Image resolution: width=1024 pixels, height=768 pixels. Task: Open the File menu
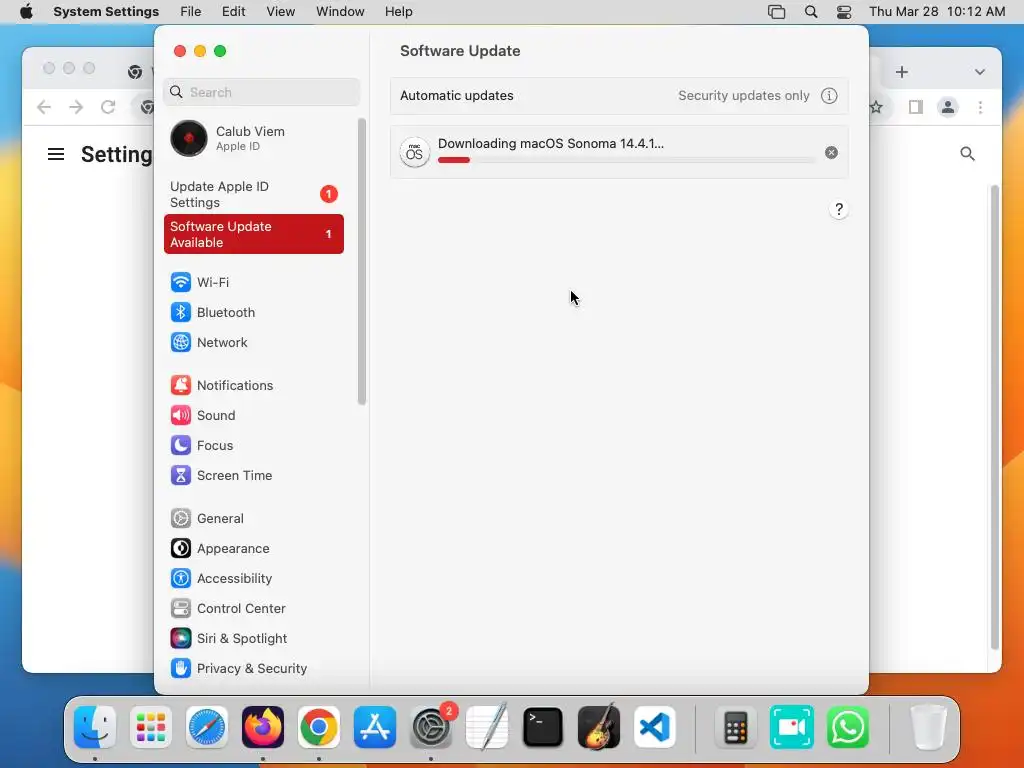click(191, 12)
